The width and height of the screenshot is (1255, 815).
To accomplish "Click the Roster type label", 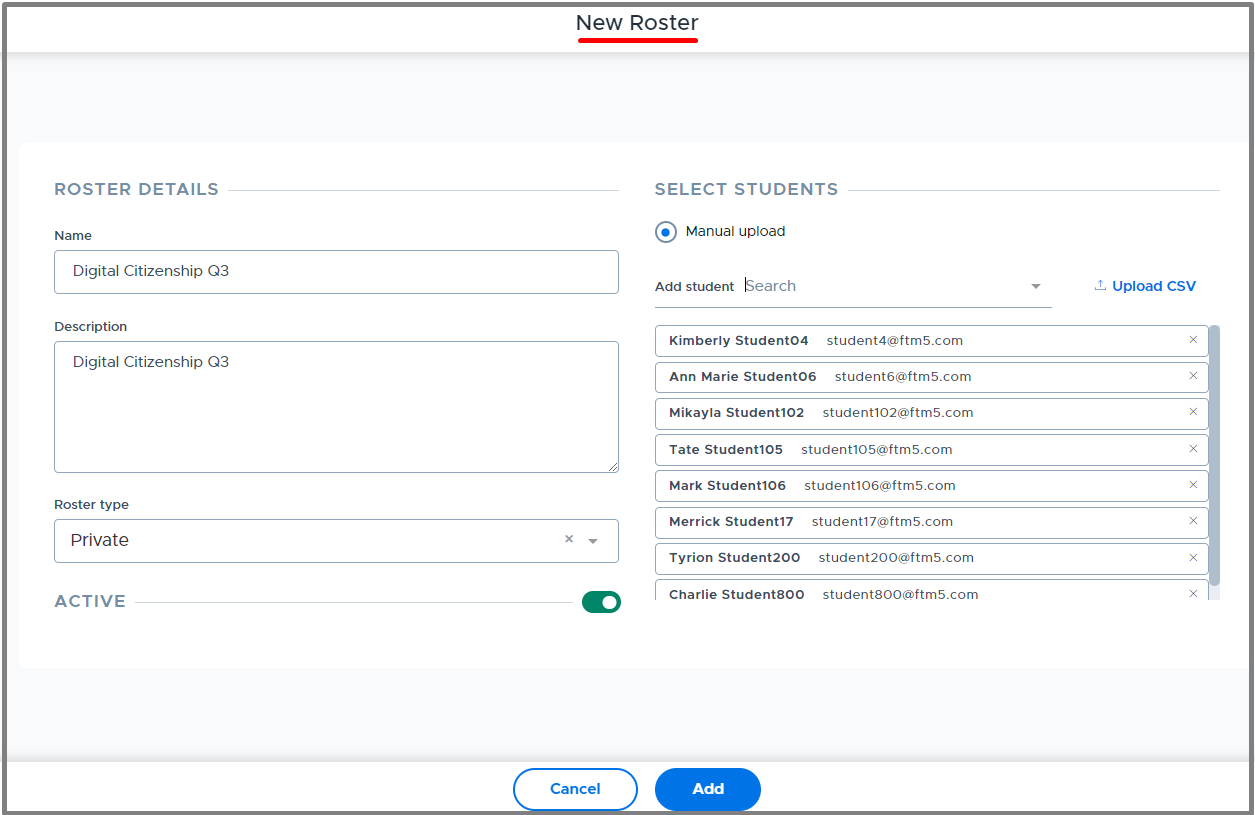I will click(x=91, y=505).
